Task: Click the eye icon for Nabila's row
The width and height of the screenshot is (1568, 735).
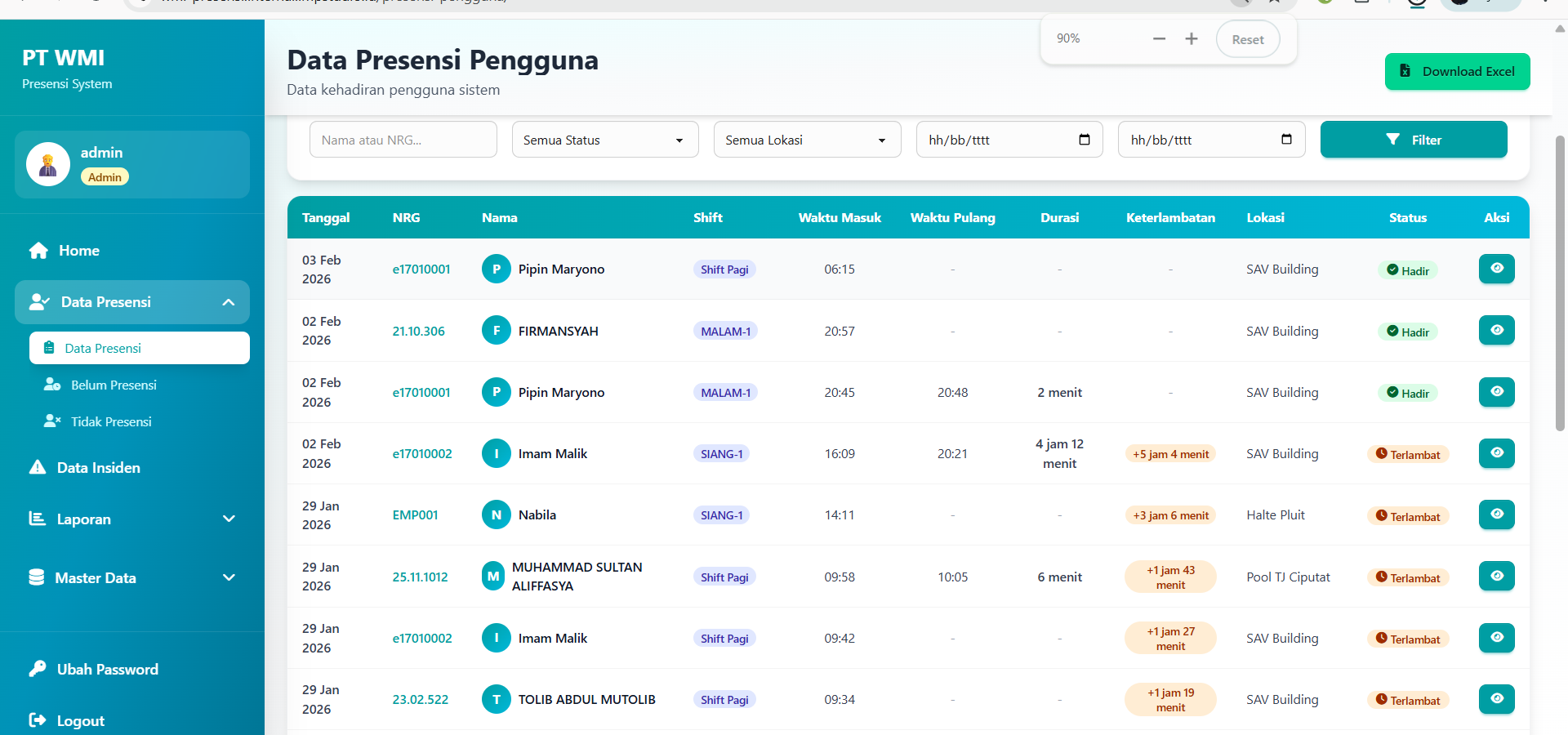Action: tap(1496, 514)
